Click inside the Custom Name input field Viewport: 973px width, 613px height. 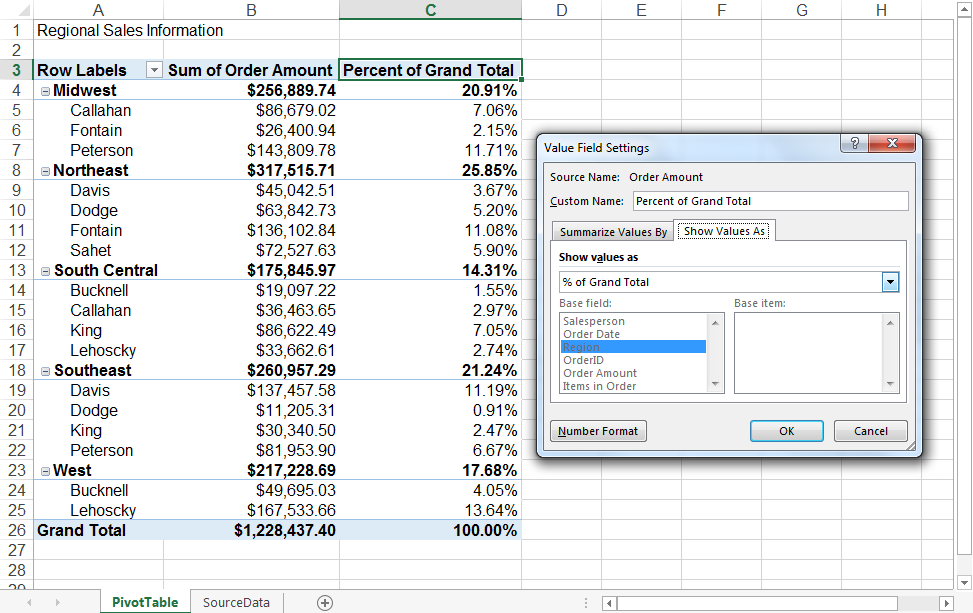(770, 201)
